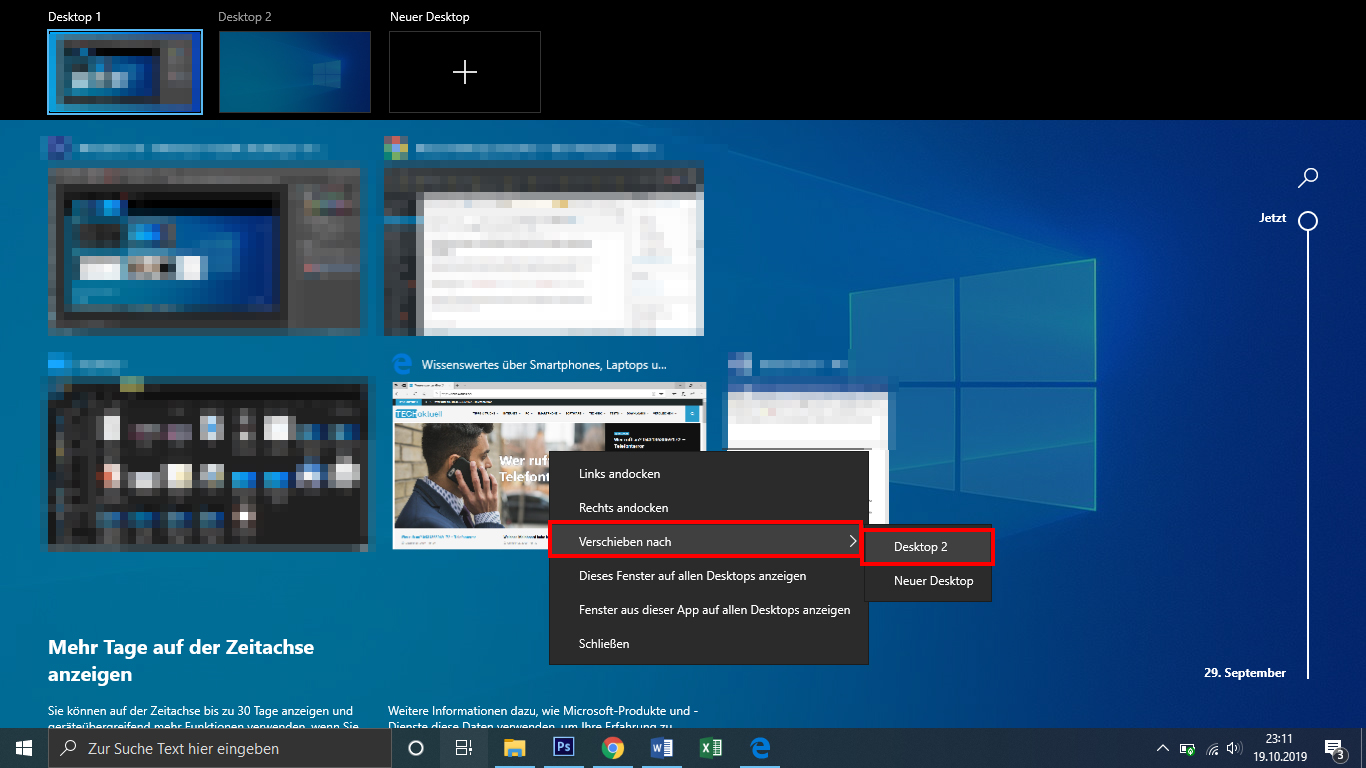Open Google Chrome taskbar icon
This screenshot has width=1366, height=768.
point(612,748)
